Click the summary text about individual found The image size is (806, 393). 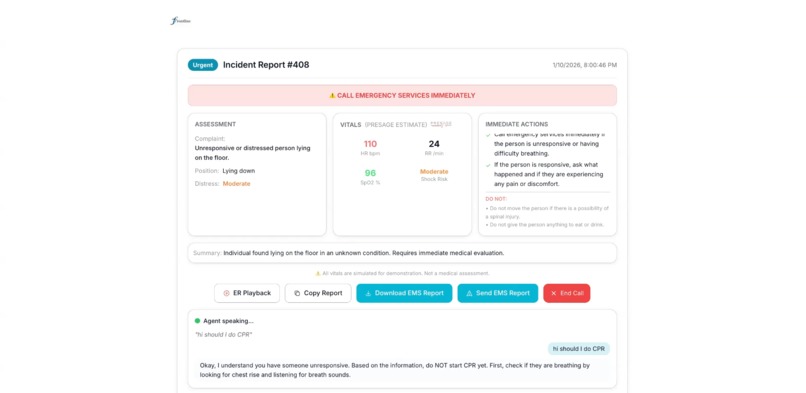(363, 253)
